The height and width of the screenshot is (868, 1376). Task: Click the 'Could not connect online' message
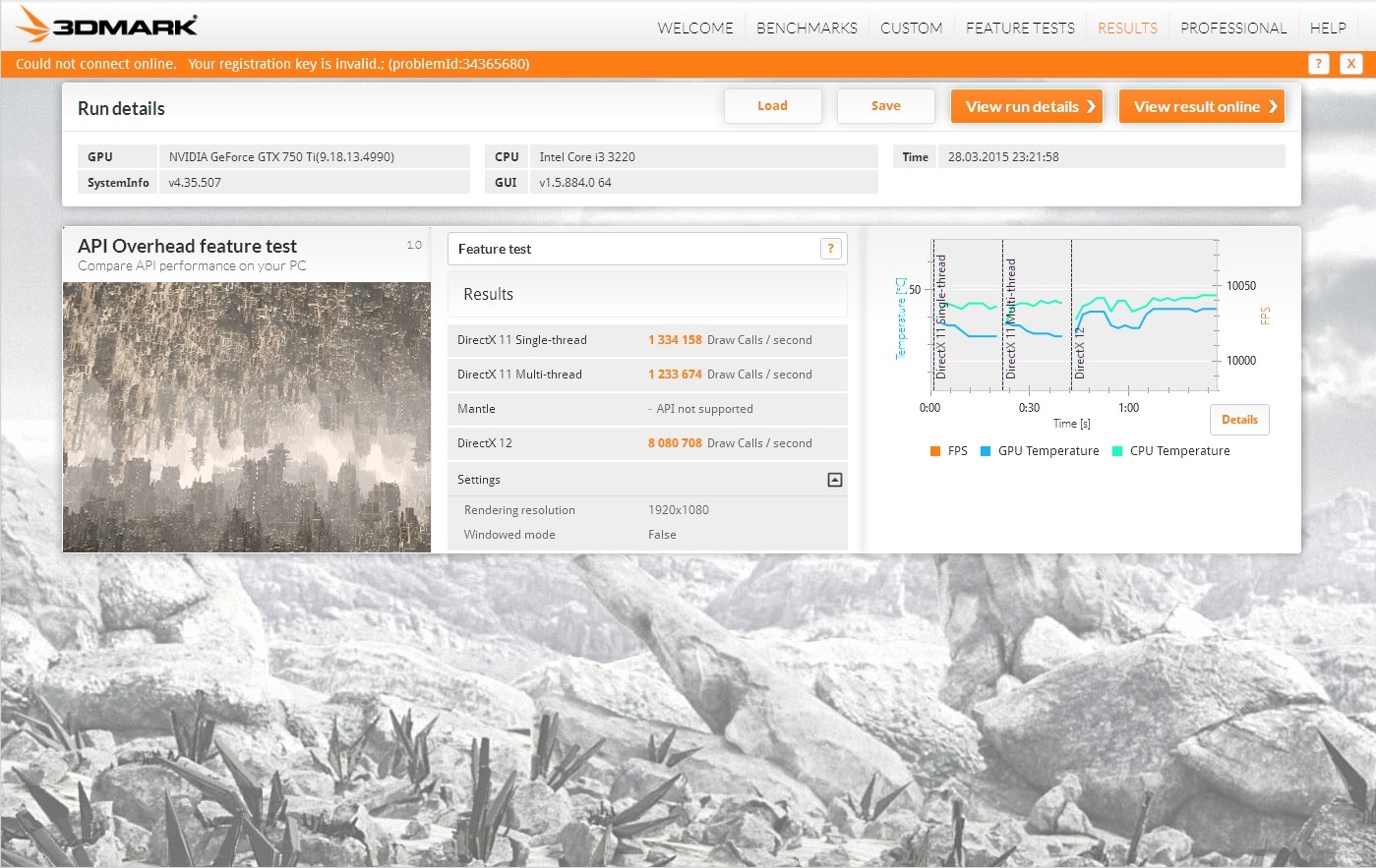point(96,64)
